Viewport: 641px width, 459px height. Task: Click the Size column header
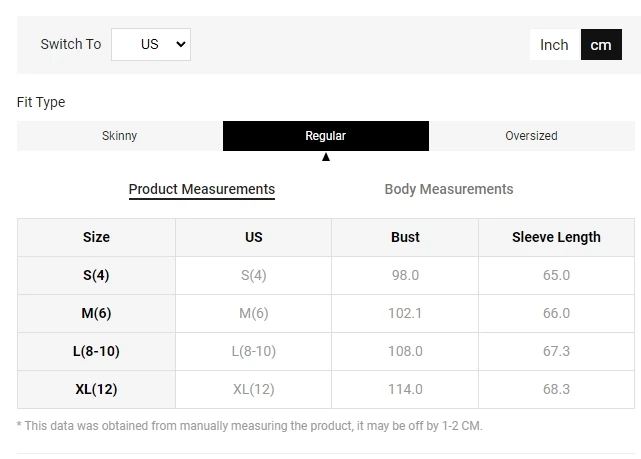[96, 237]
